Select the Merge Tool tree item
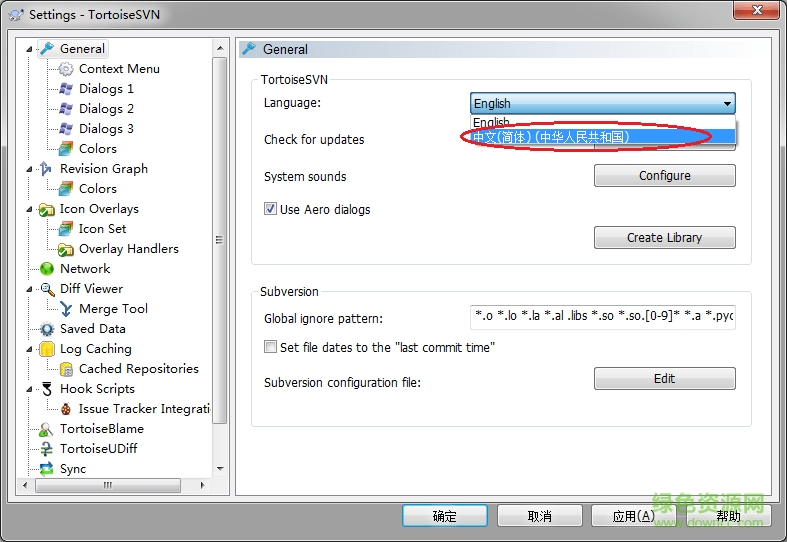 (x=113, y=309)
